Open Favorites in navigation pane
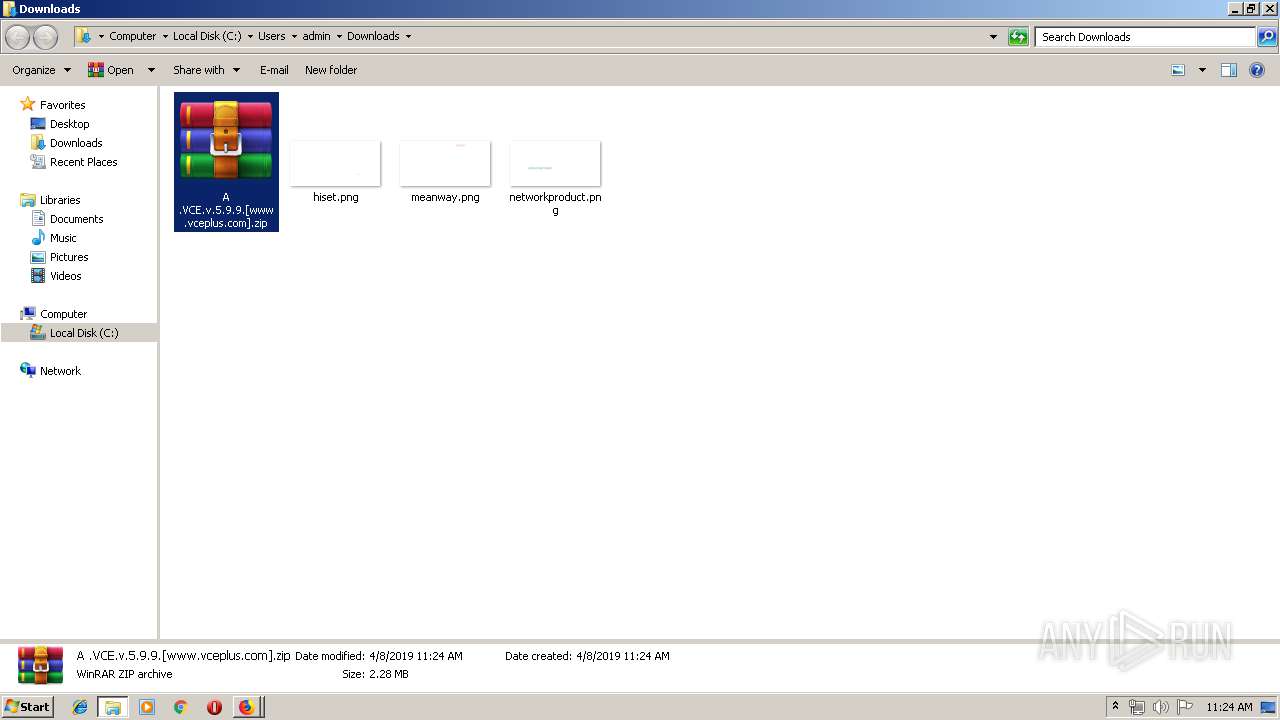This screenshot has width=1280, height=720. 62,105
